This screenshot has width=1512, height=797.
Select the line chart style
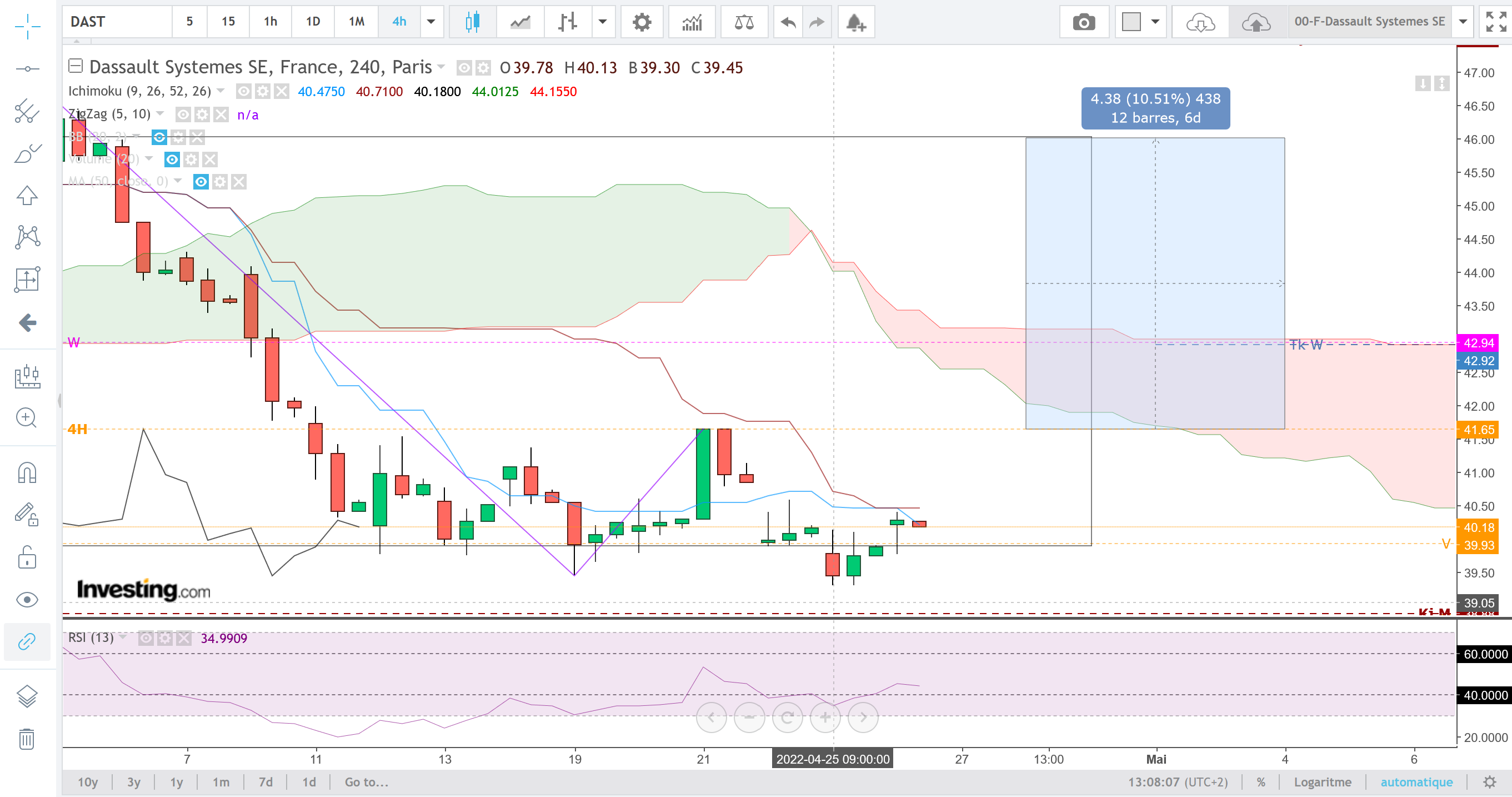[x=520, y=22]
